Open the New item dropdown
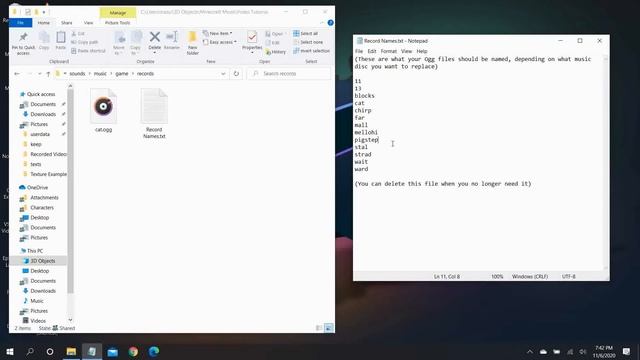Viewport: 640px width, 360px height. click(218, 33)
